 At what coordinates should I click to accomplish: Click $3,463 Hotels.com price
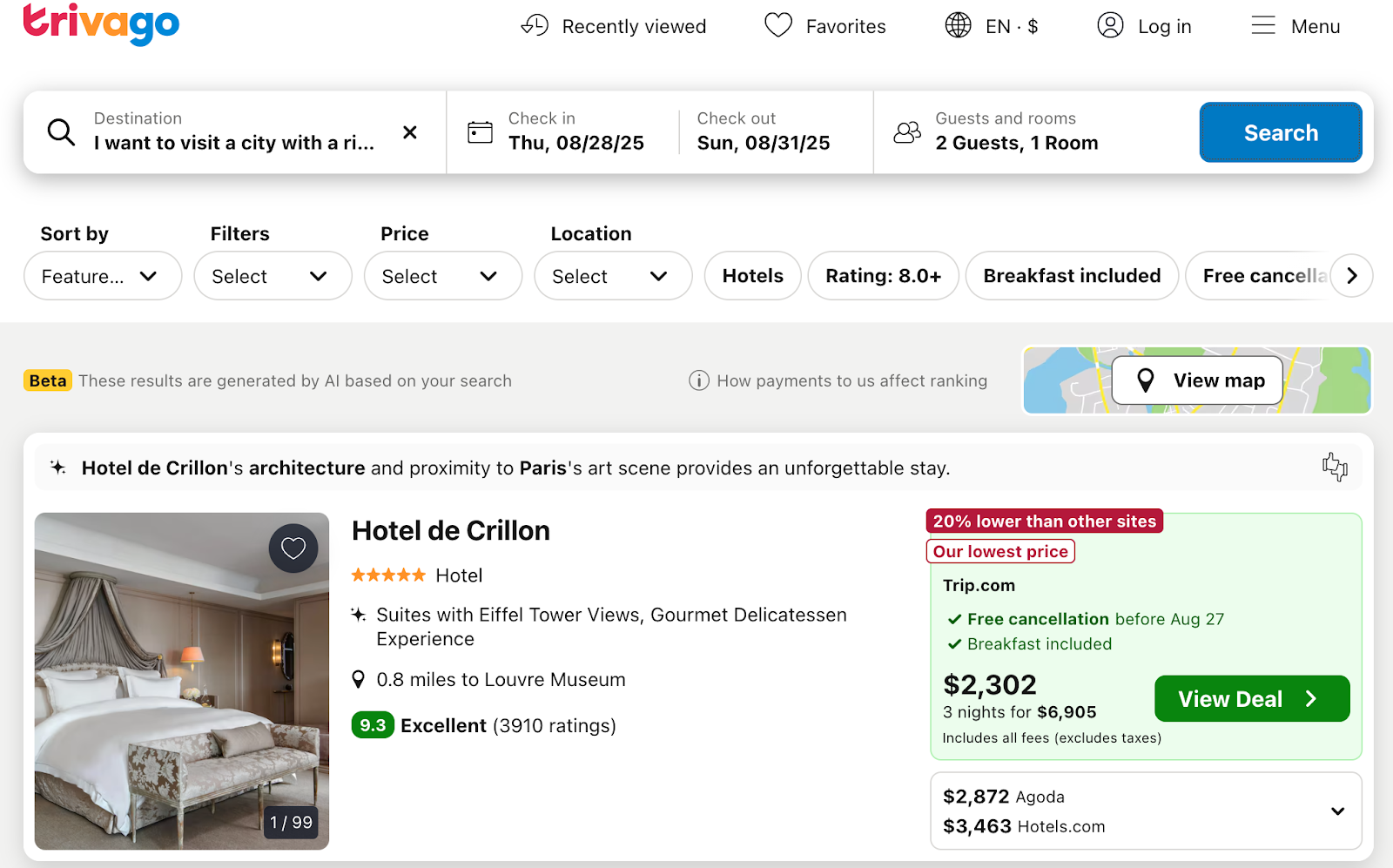click(1024, 826)
